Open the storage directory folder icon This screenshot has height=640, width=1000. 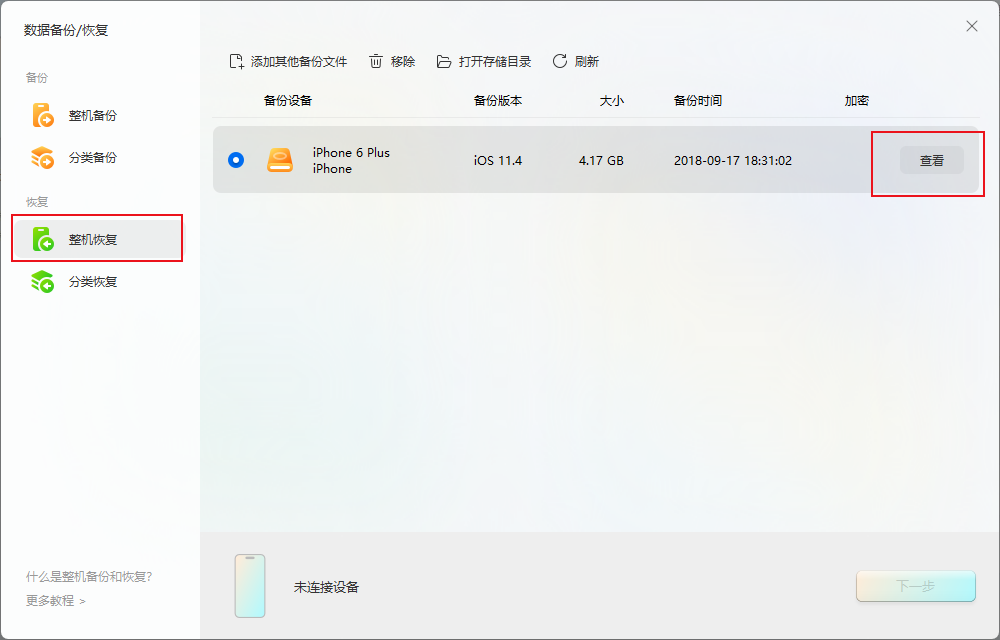tap(444, 62)
